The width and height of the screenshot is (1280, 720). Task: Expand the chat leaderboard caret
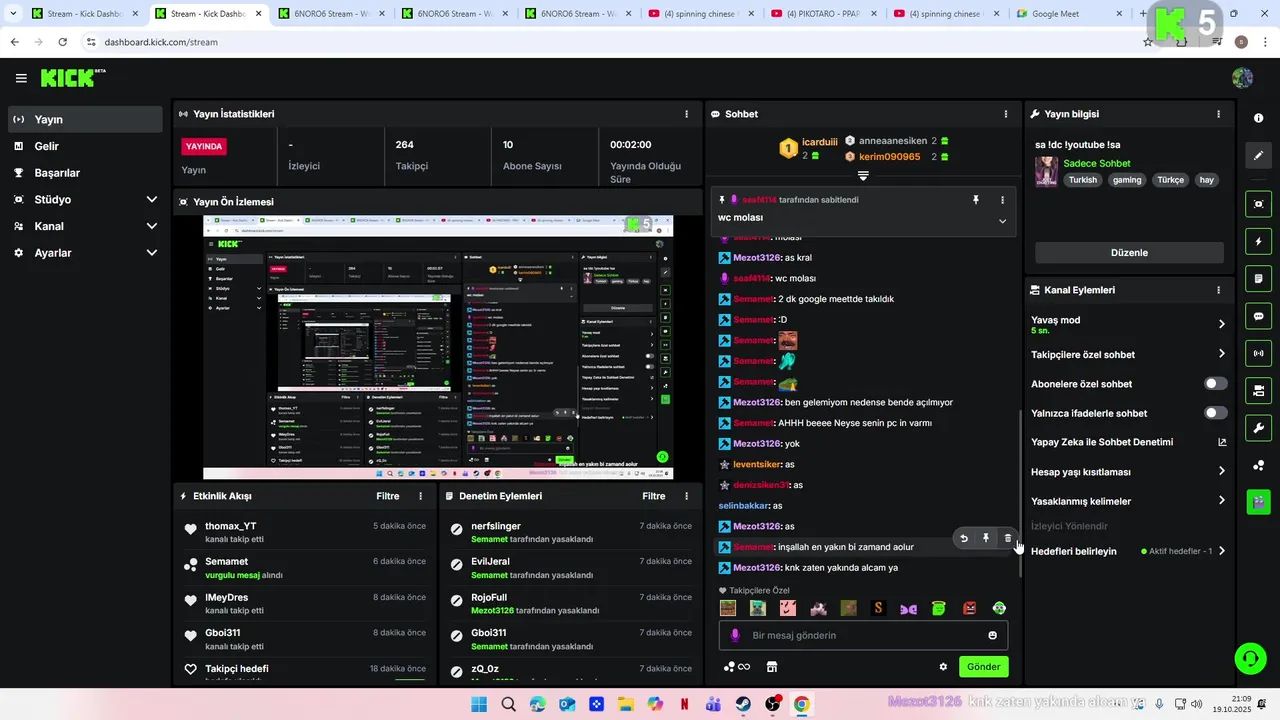point(863,176)
